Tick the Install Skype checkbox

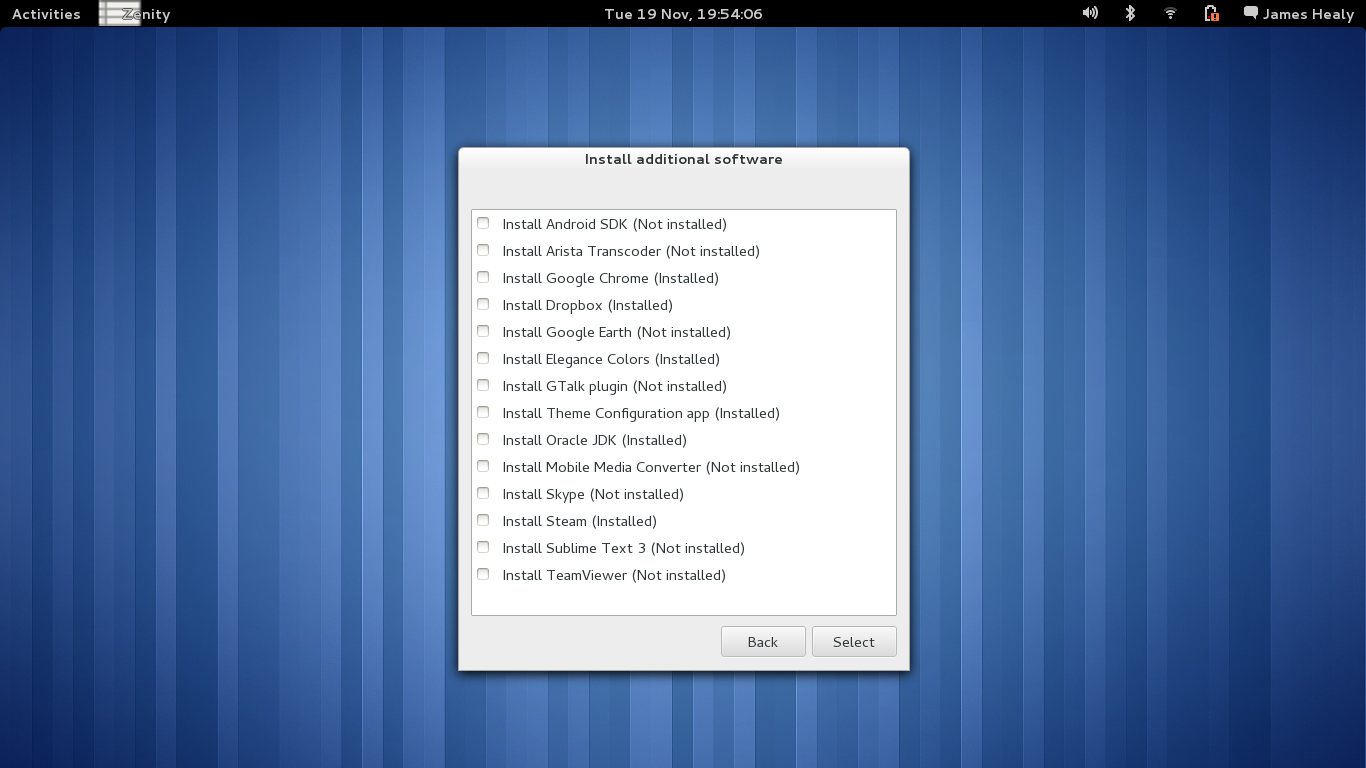(483, 493)
